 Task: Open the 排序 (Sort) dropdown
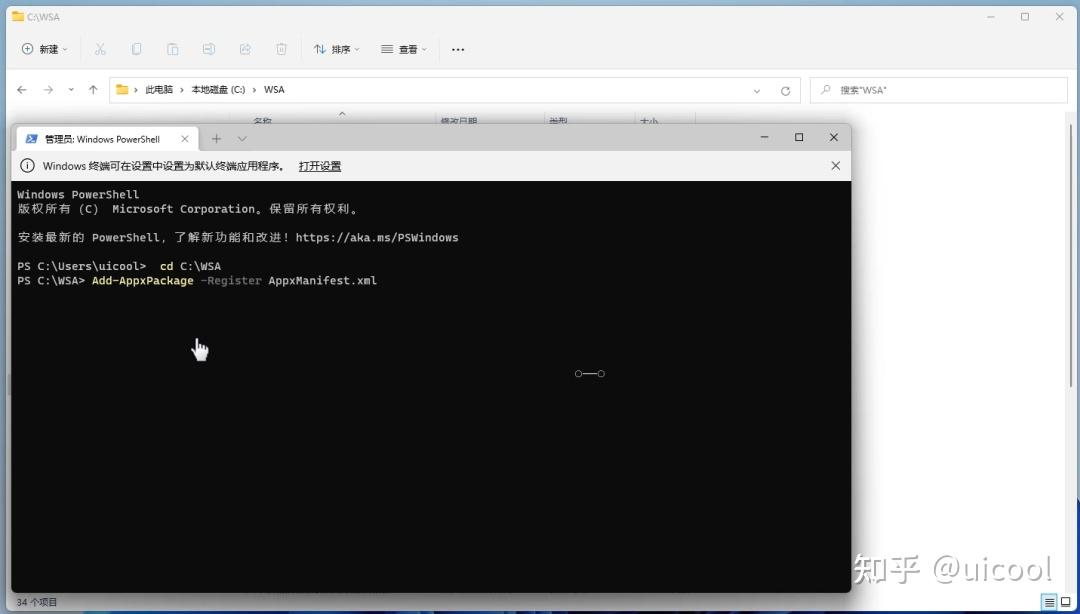coord(336,48)
